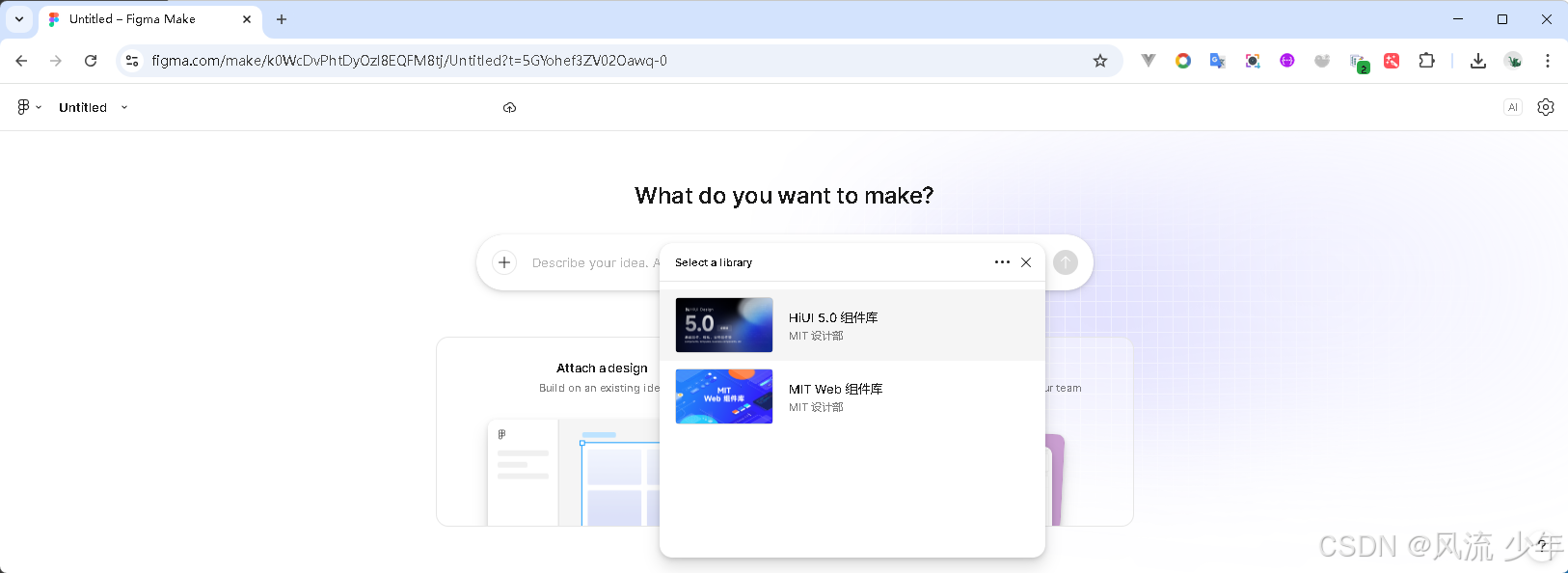Open the settings gear icon

click(1546, 107)
